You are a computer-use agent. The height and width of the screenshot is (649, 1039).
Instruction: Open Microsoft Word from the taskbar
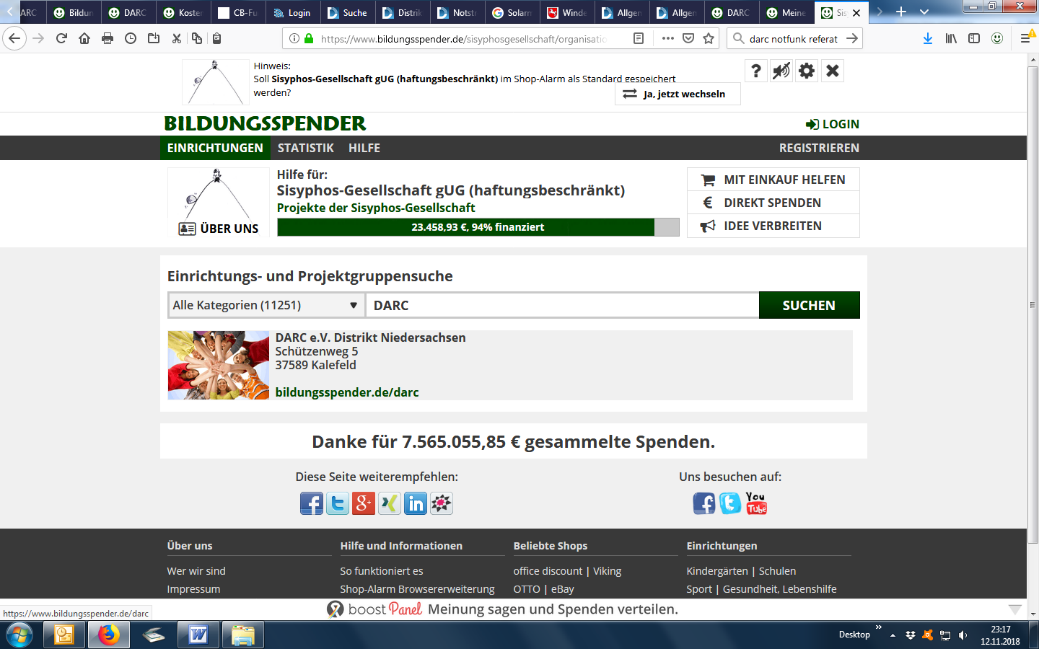(197, 635)
